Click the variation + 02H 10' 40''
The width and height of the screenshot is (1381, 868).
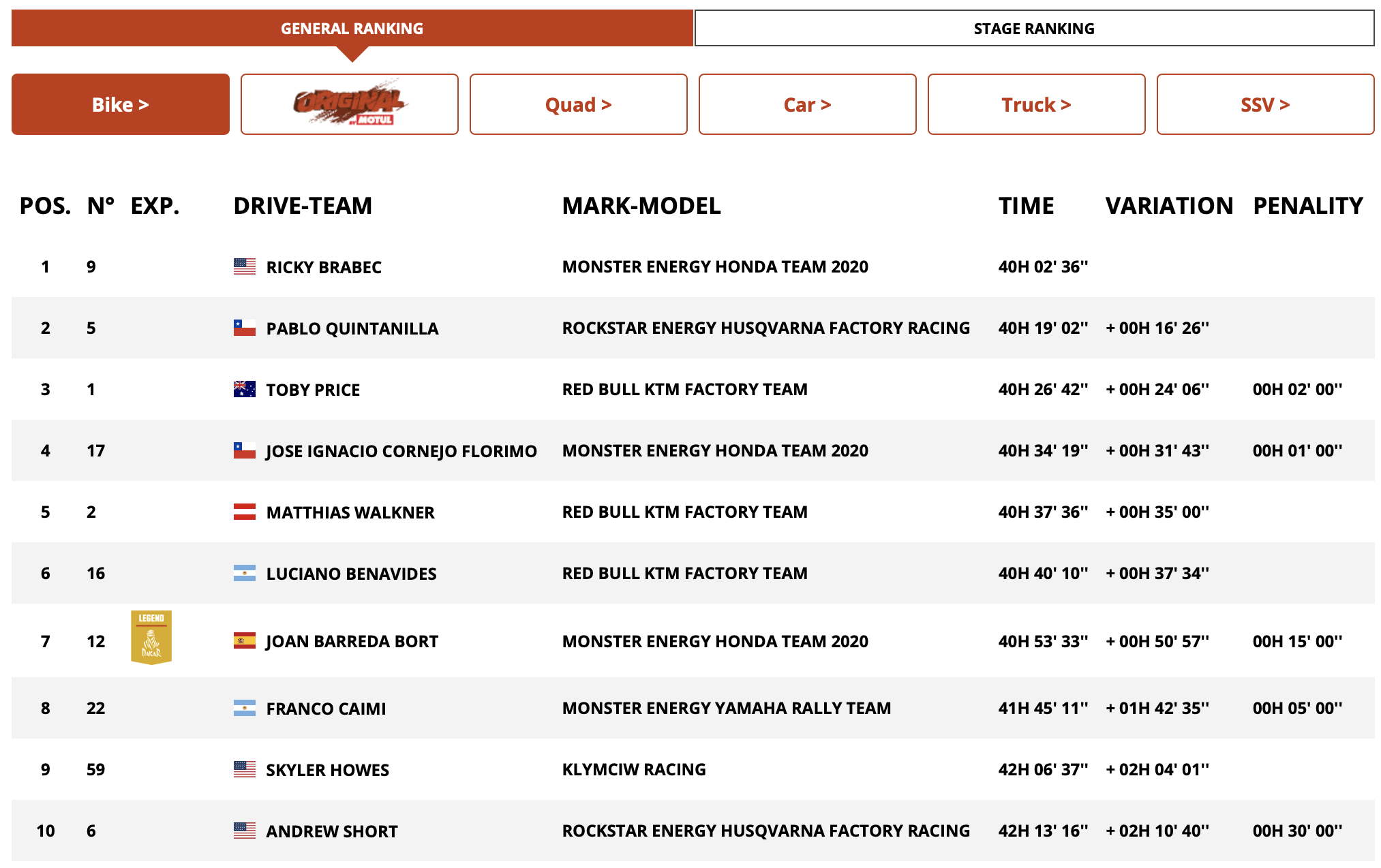[1157, 831]
